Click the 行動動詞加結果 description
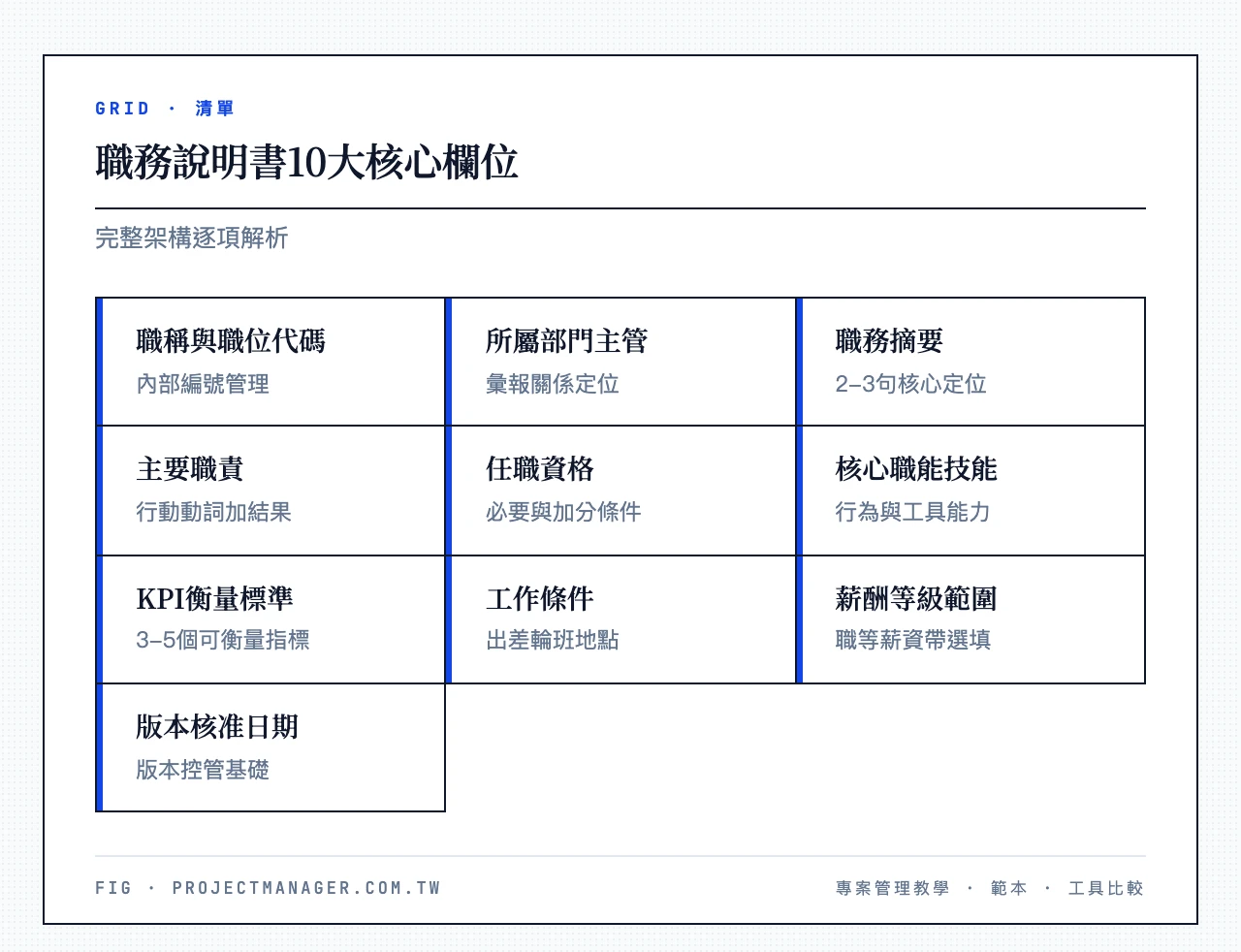1241x952 pixels. pos(214,512)
